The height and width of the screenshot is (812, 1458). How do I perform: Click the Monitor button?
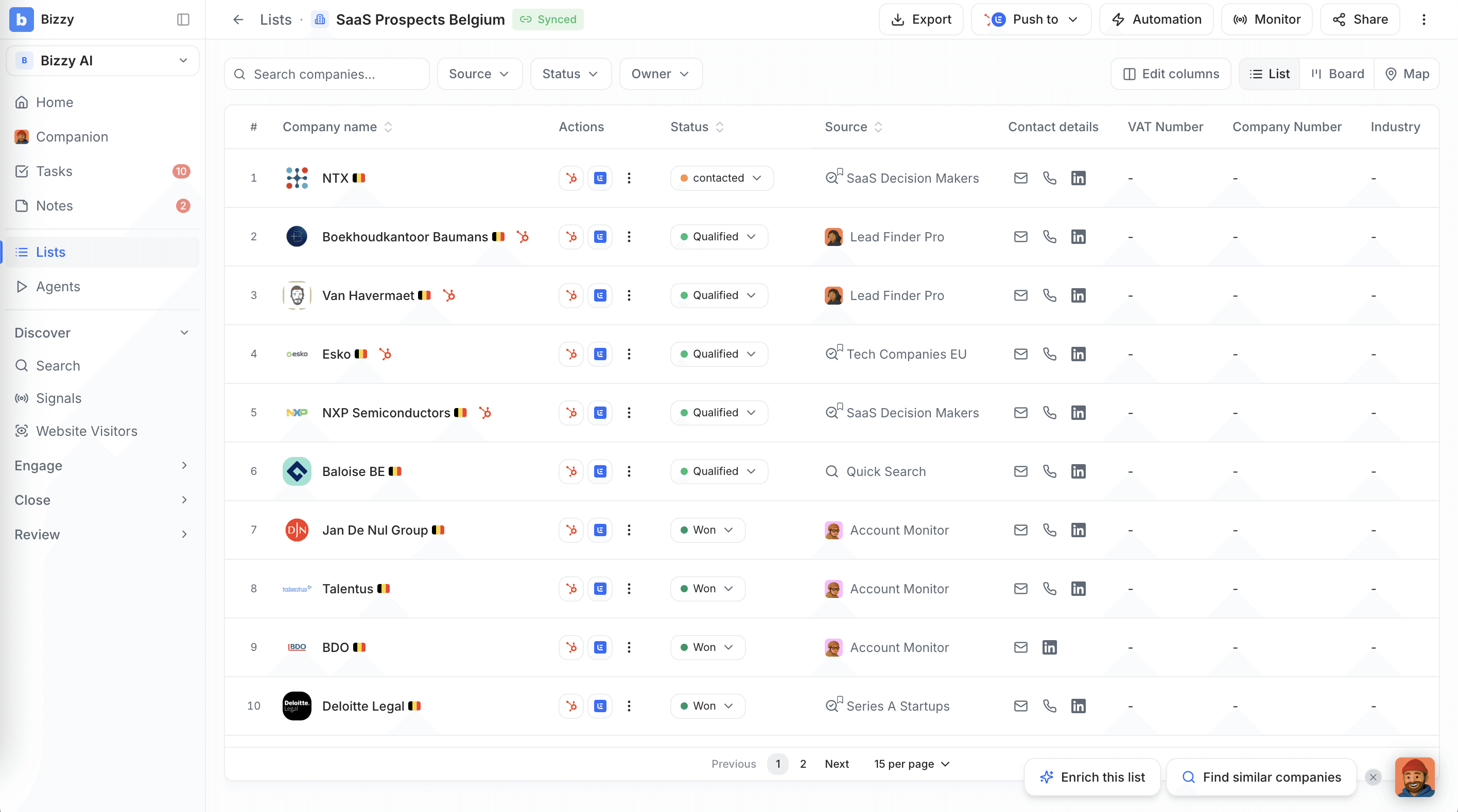coord(1266,19)
